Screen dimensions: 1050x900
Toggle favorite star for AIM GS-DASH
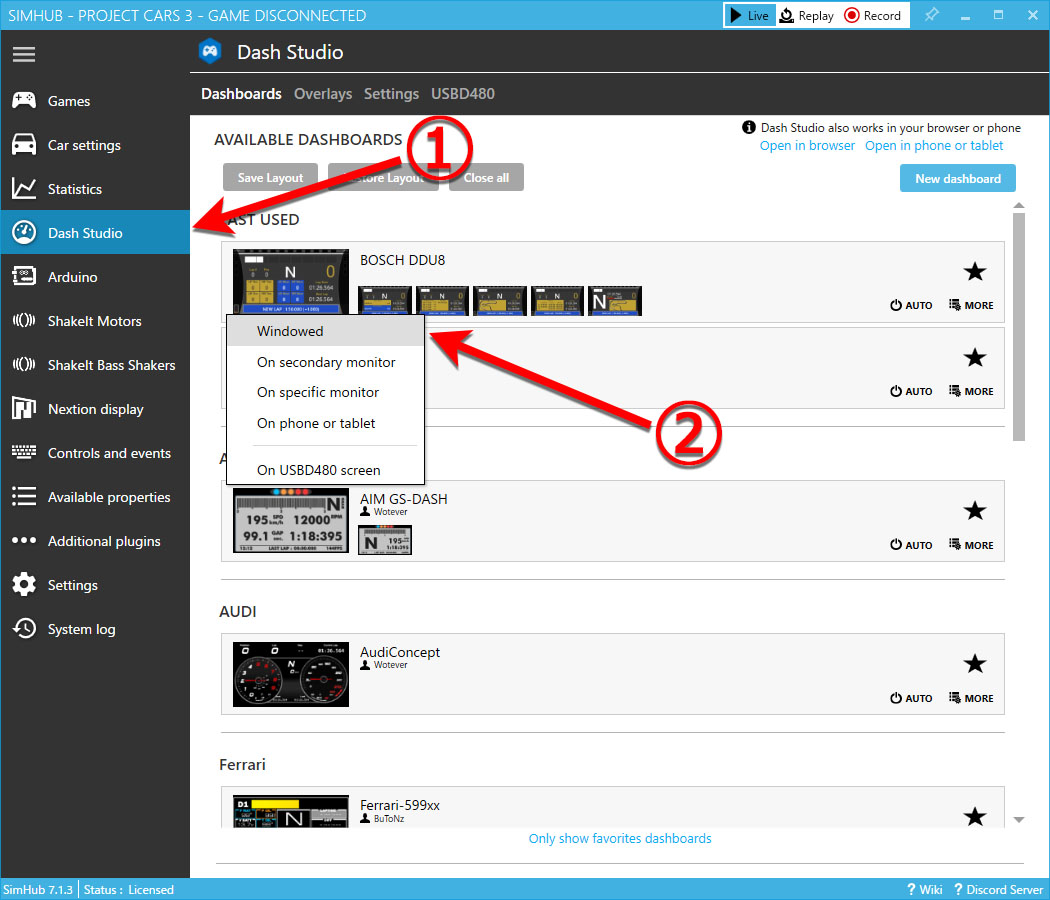974,511
